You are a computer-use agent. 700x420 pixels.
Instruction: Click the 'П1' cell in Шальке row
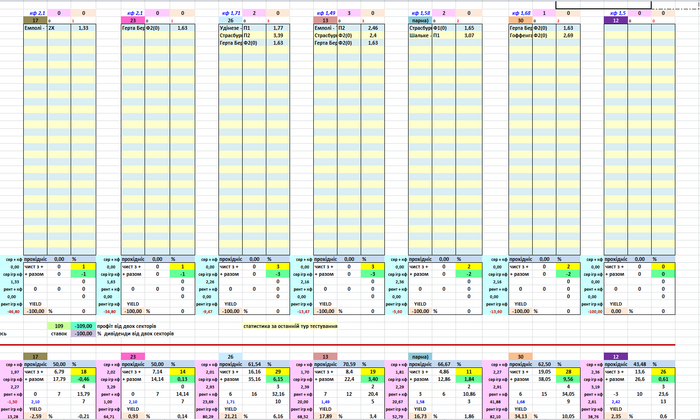click(444, 35)
